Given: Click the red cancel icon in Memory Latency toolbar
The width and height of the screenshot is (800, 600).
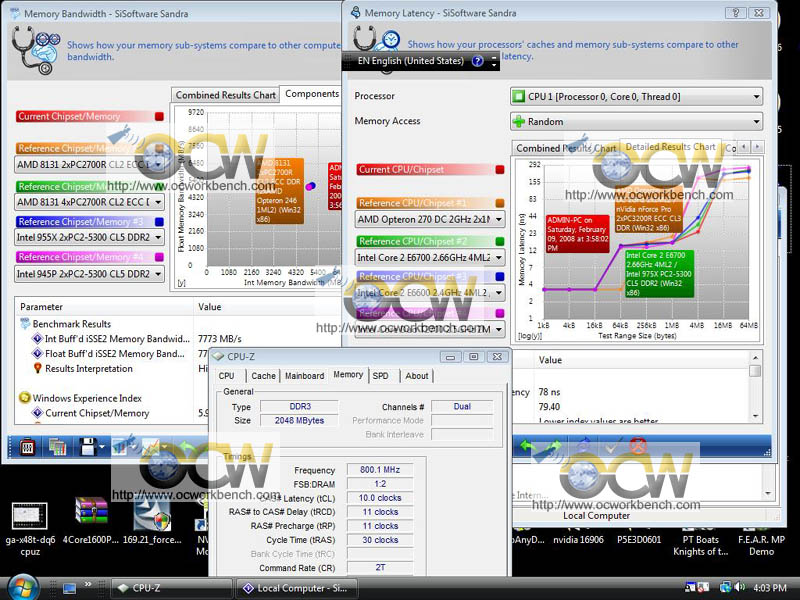Looking at the screenshot, I should 638,447.
